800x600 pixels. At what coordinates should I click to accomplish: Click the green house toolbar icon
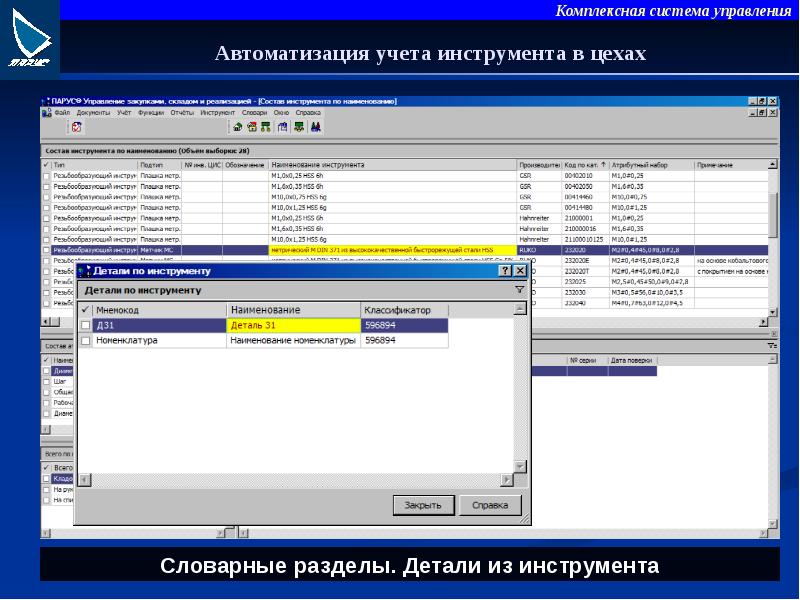(237, 128)
